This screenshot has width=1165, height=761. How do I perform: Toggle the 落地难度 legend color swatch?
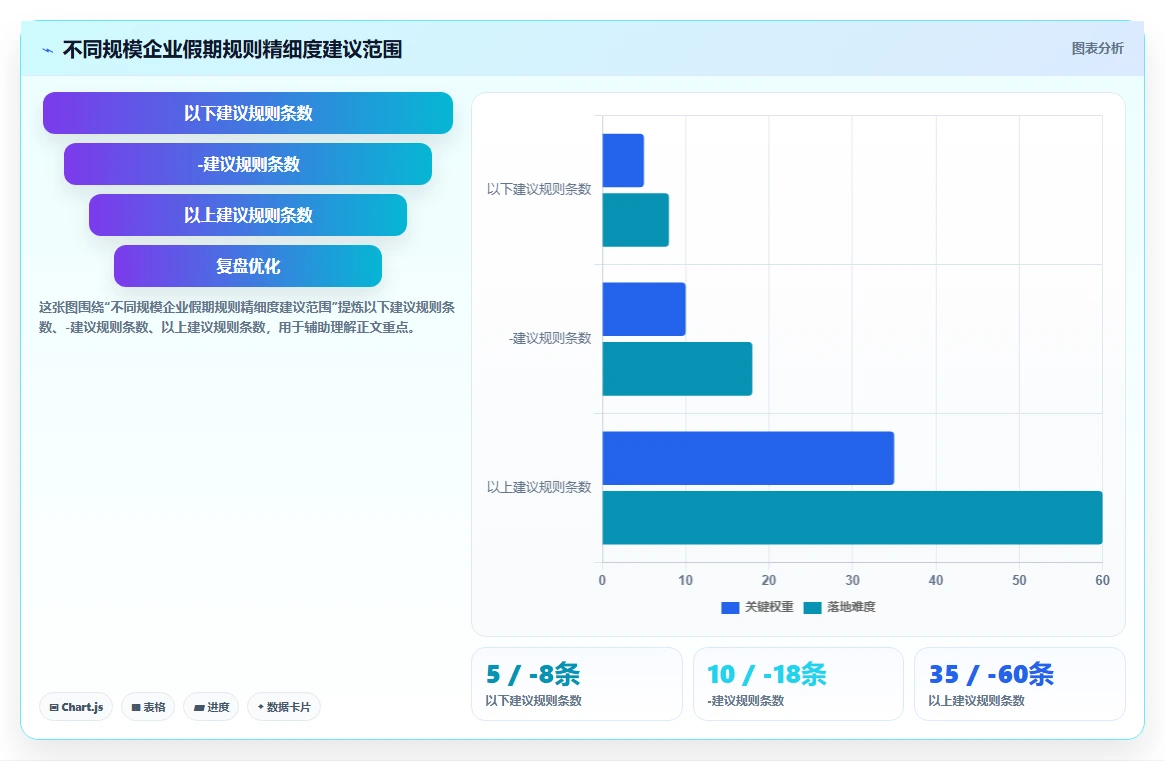[812, 608]
